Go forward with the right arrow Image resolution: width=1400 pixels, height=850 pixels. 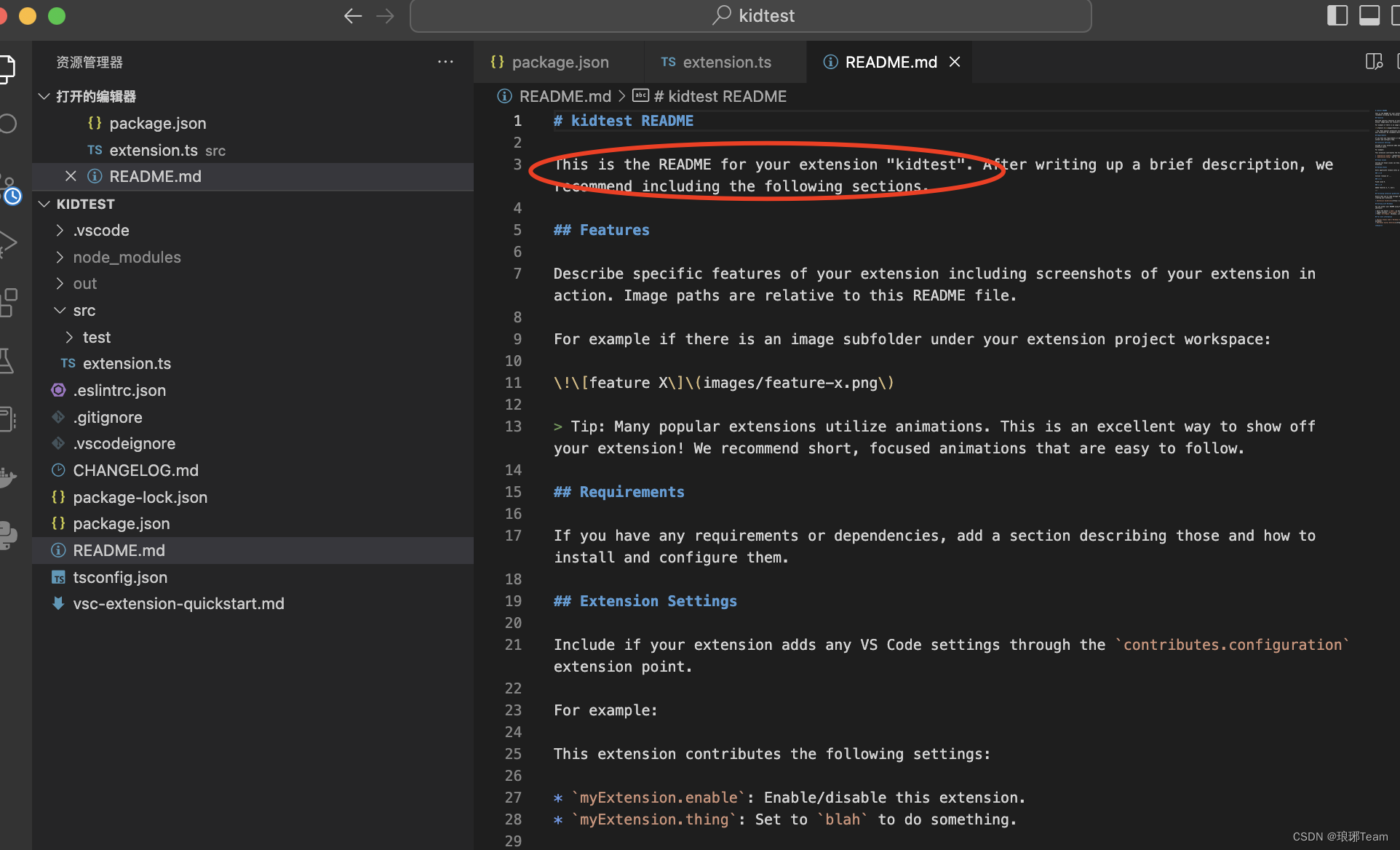coord(385,16)
